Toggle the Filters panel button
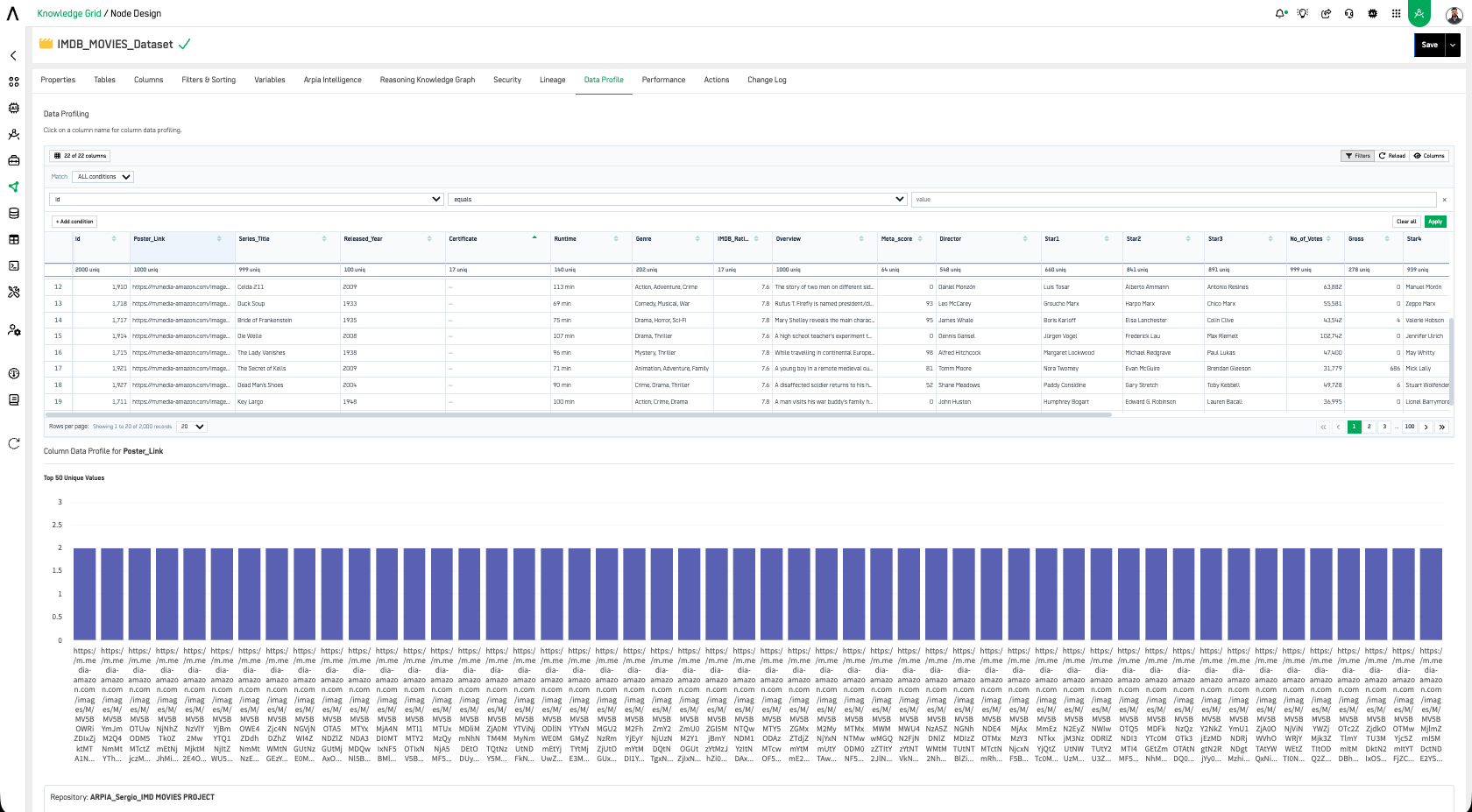Screen dimensions: 1472x812 coord(1357,156)
